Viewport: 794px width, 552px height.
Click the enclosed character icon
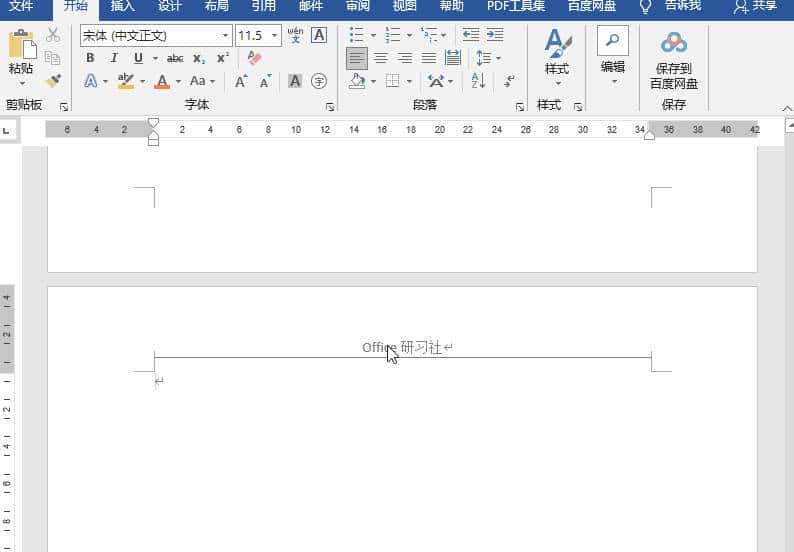coord(319,81)
